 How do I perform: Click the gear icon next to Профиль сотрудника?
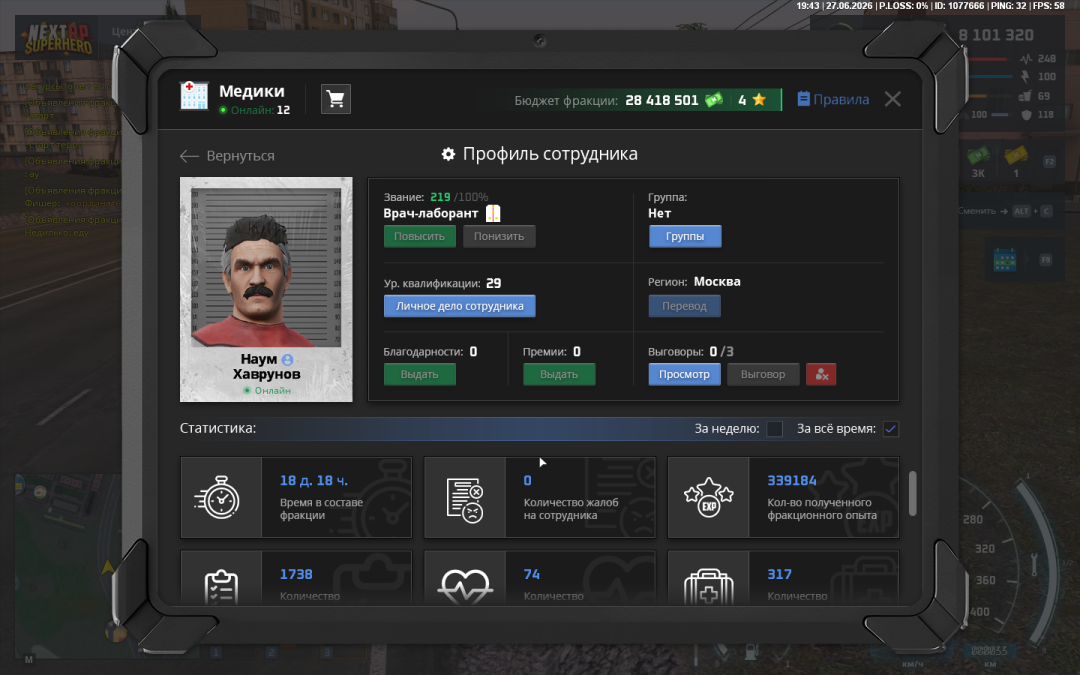point(448,154)
